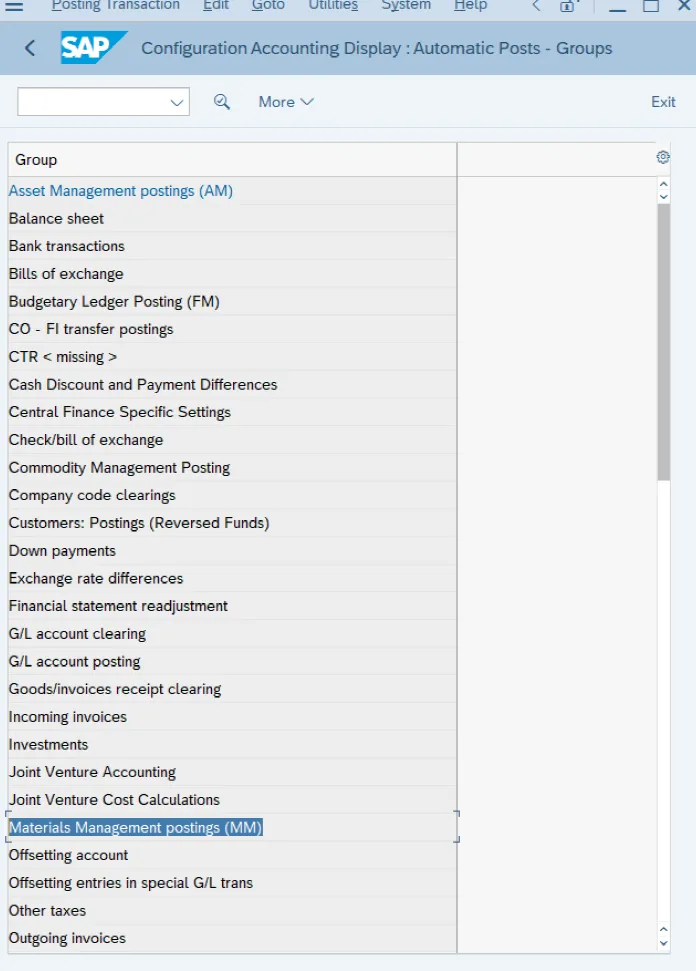The height and width of the screenshot is (971, 696).
Task: Click the SAP logo
Action: [x=93, y=48]
